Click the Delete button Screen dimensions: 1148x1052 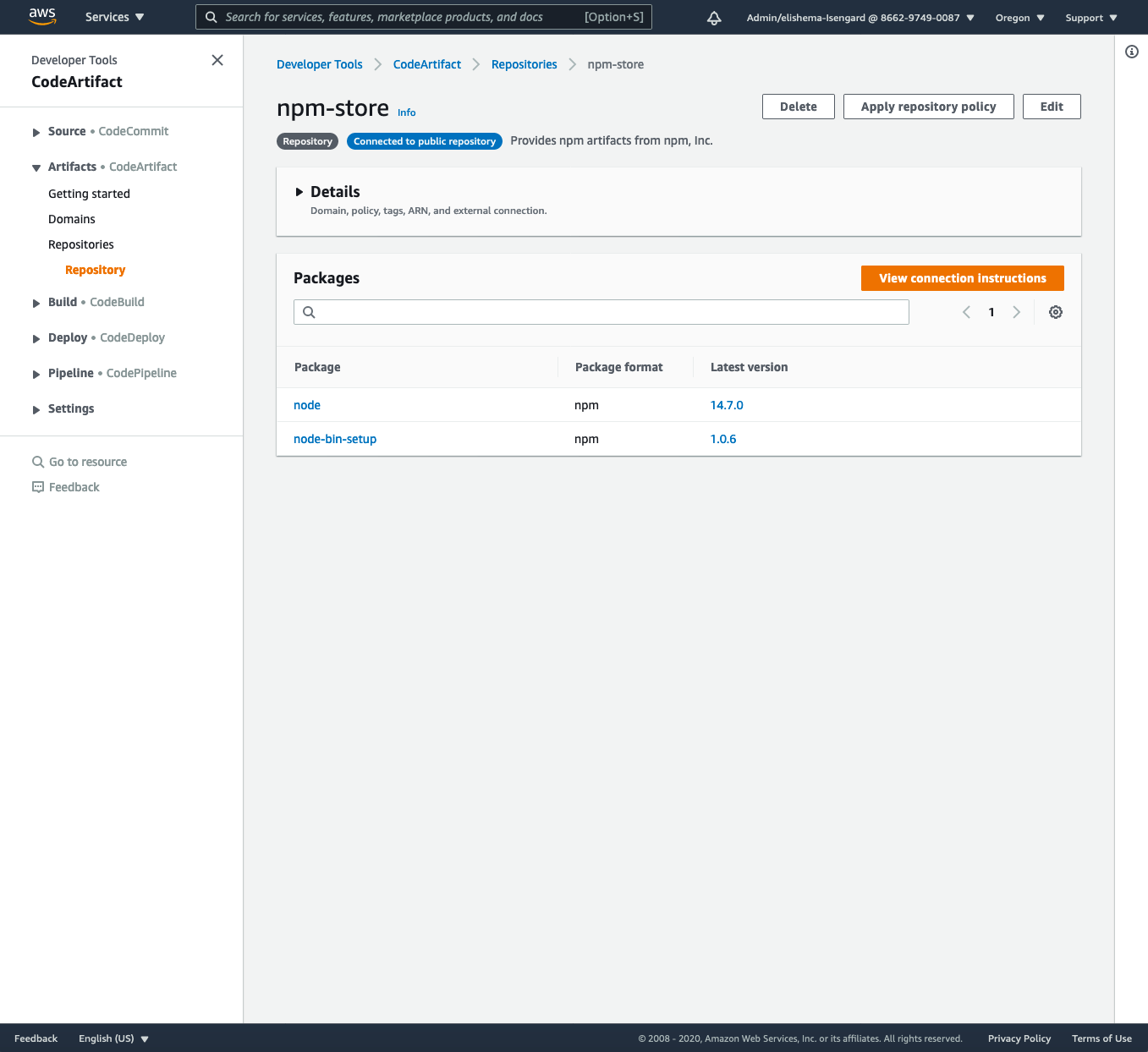[x=799, y=107]
